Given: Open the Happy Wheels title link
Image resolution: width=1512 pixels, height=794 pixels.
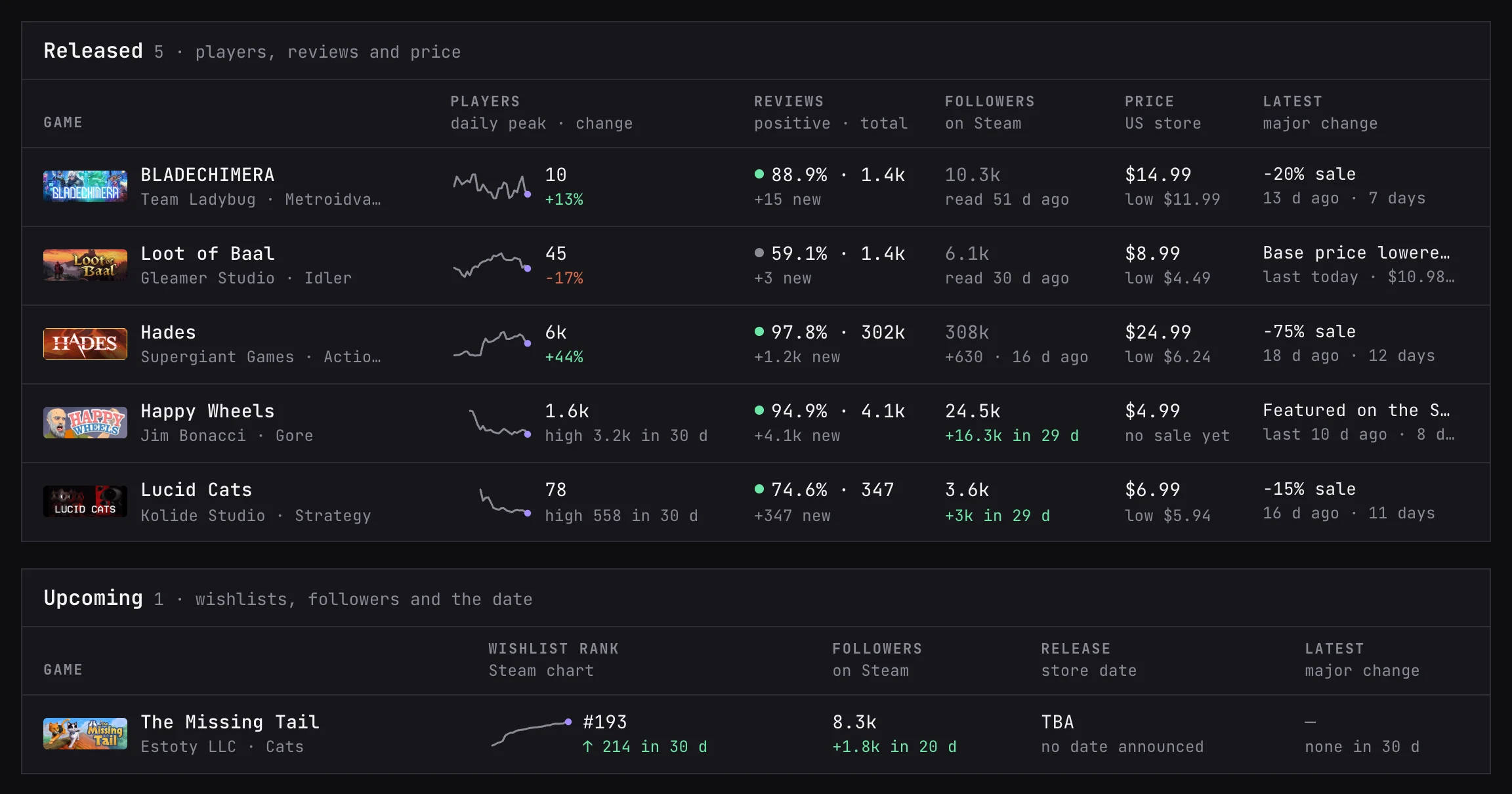Looking at the screenshot, I should tap(207, 411).
